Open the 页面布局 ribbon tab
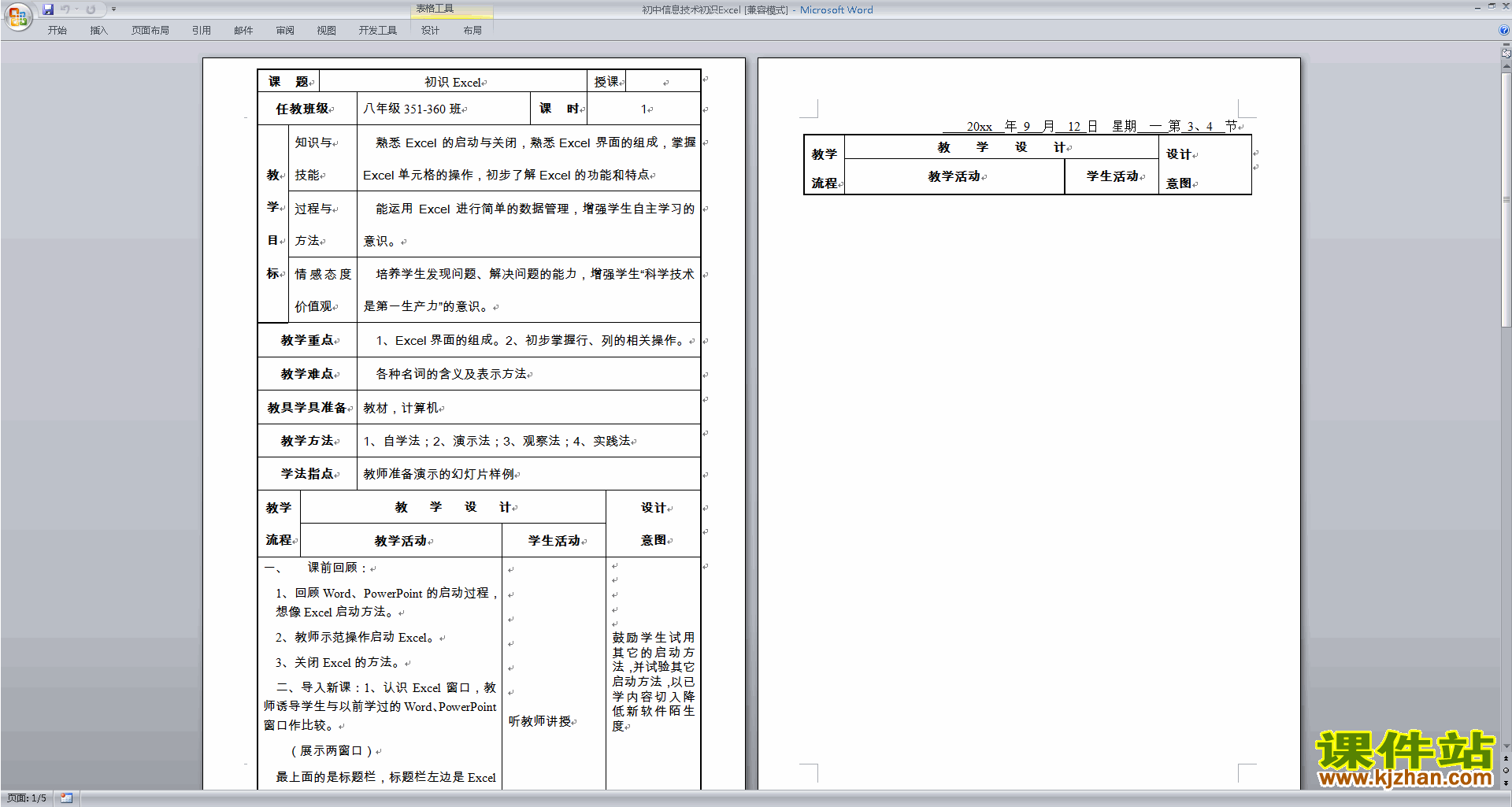 (150, 31)
